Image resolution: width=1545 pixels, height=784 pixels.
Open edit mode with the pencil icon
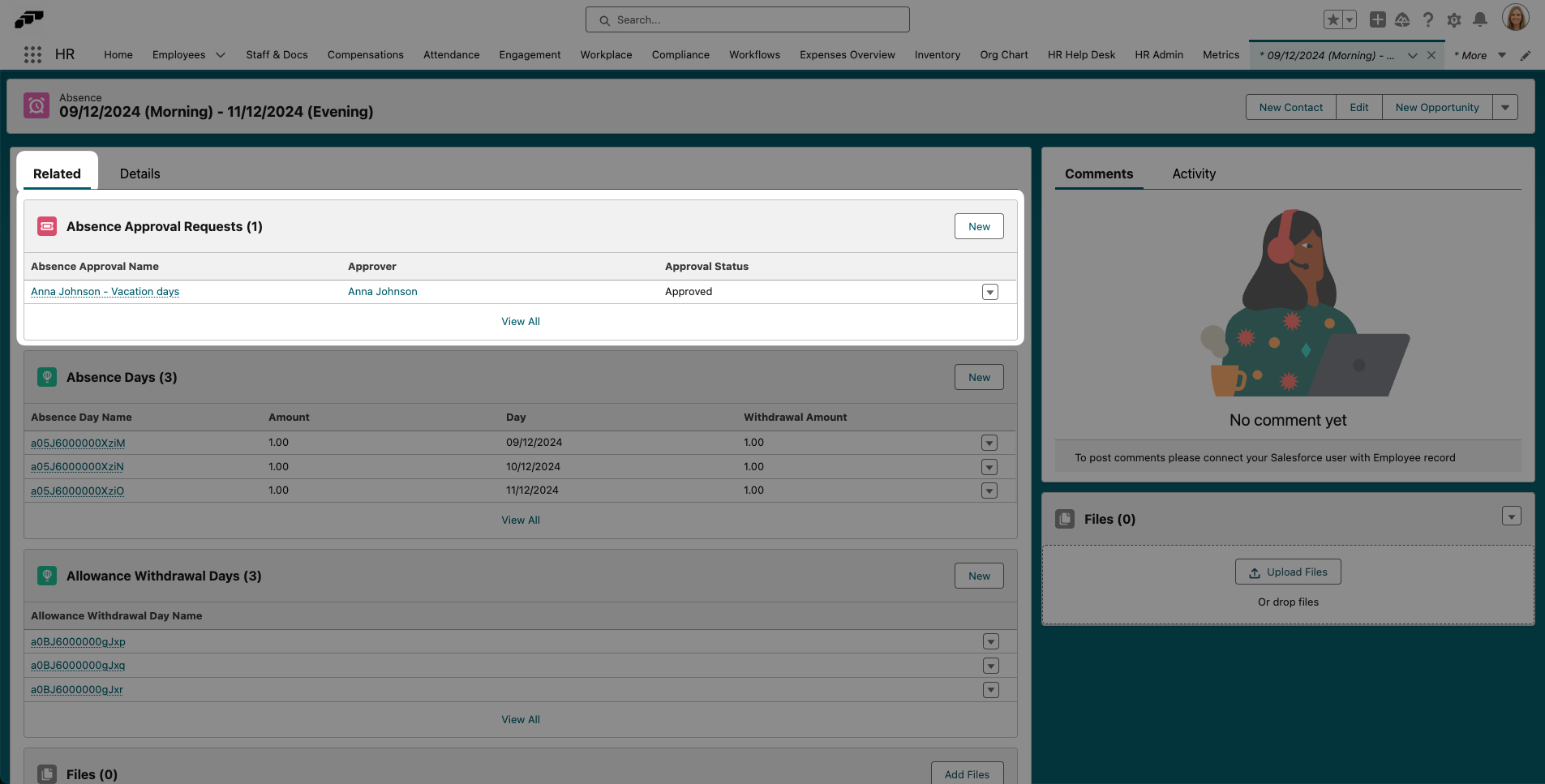pyautogui.click(x=1526, y=55)
